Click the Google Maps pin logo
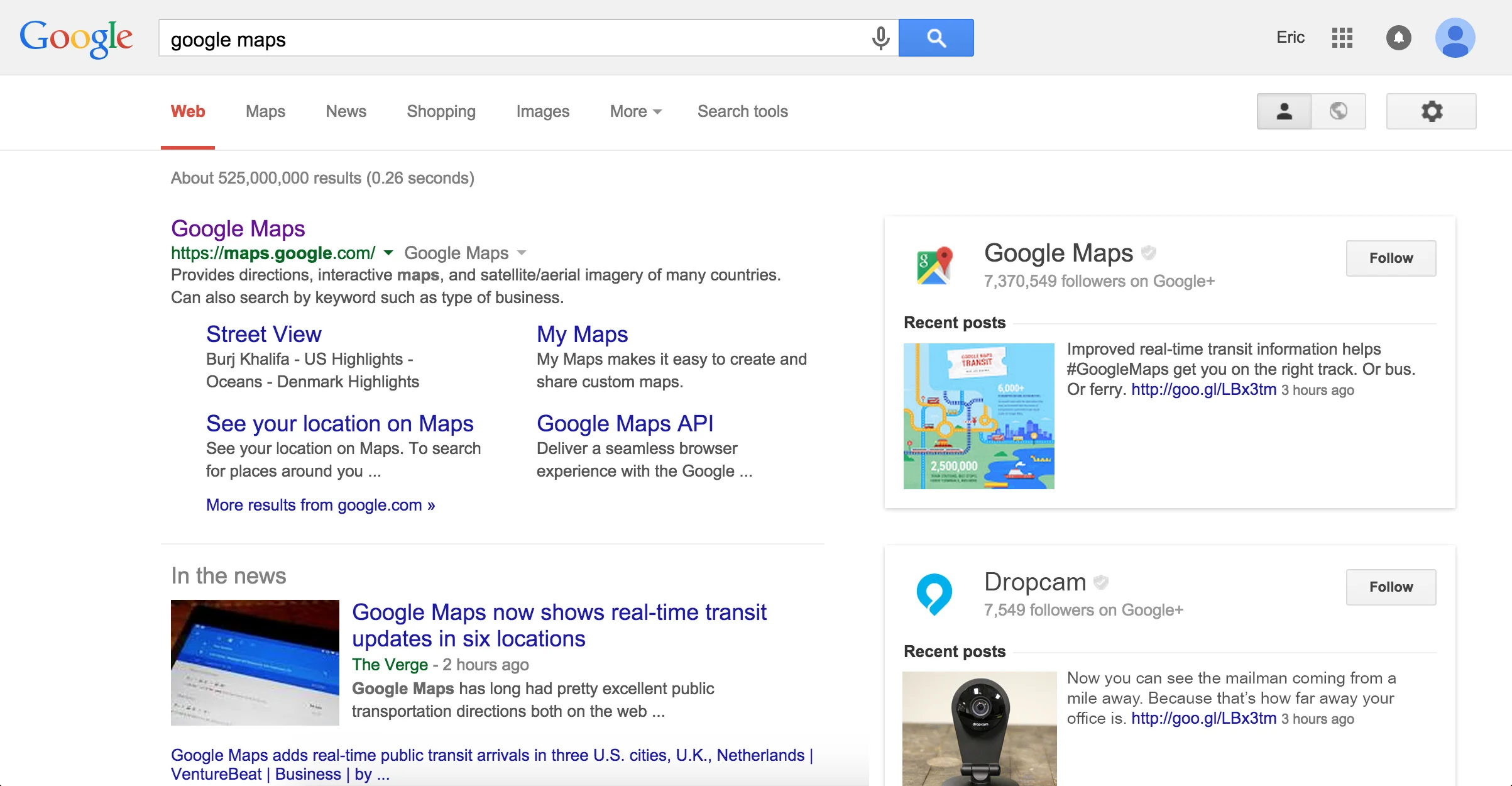 point(934,265)
